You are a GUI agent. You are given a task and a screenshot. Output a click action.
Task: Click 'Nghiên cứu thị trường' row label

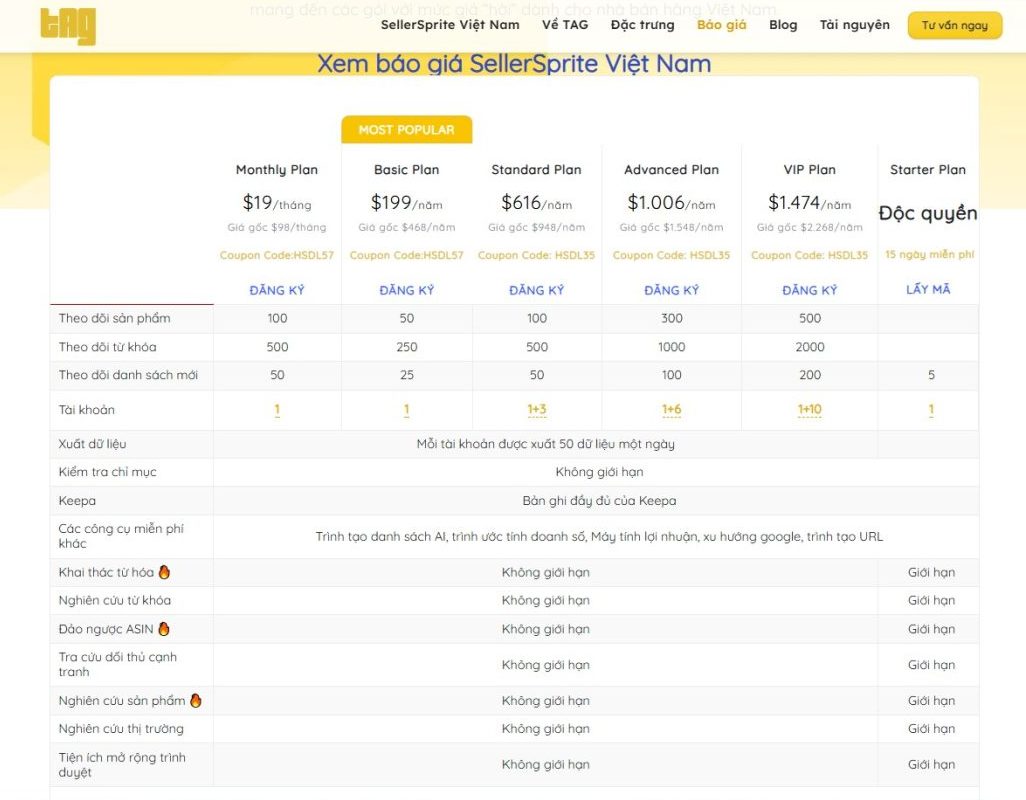[x=121, y=728]
